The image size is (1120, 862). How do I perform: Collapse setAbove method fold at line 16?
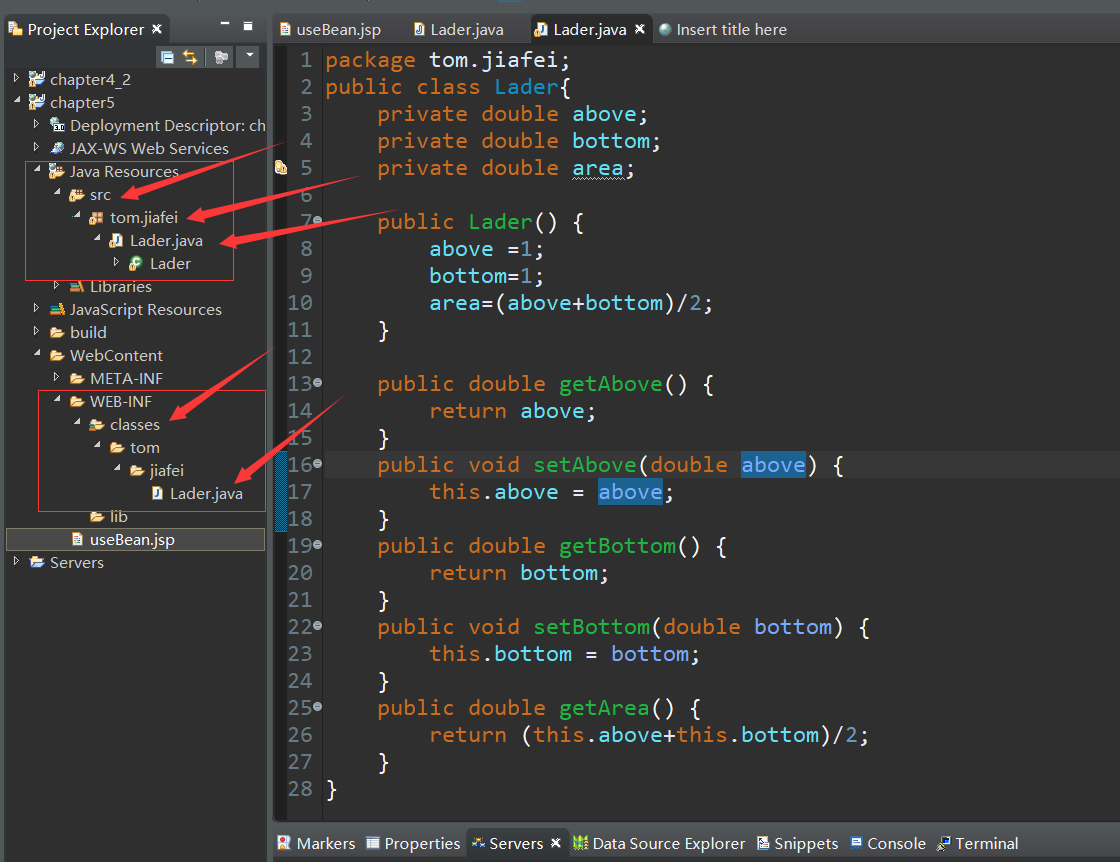[318, 463]
